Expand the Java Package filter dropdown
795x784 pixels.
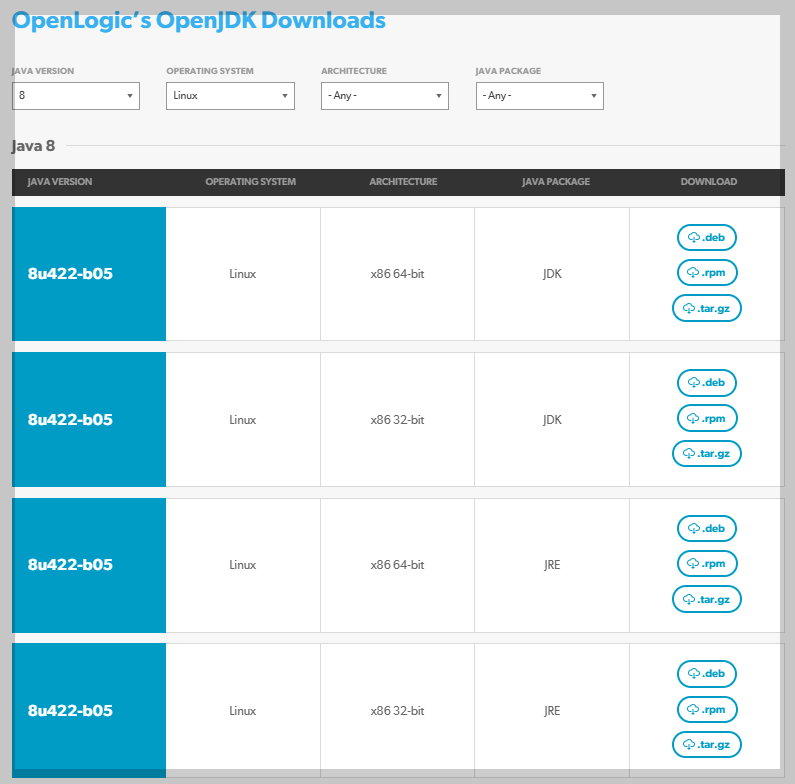tap(539, 96)
